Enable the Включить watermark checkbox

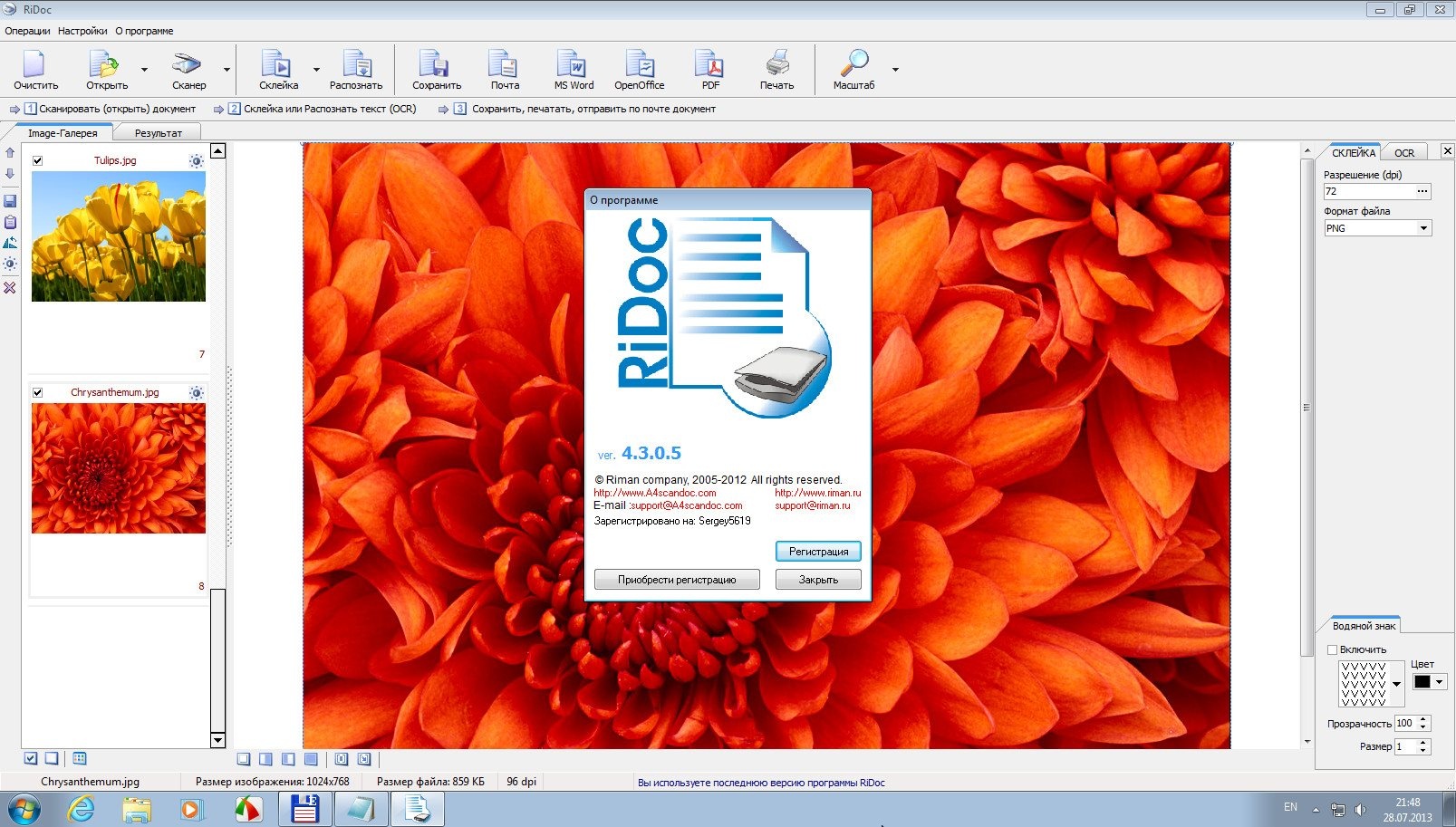click(x=1332, y=649)
